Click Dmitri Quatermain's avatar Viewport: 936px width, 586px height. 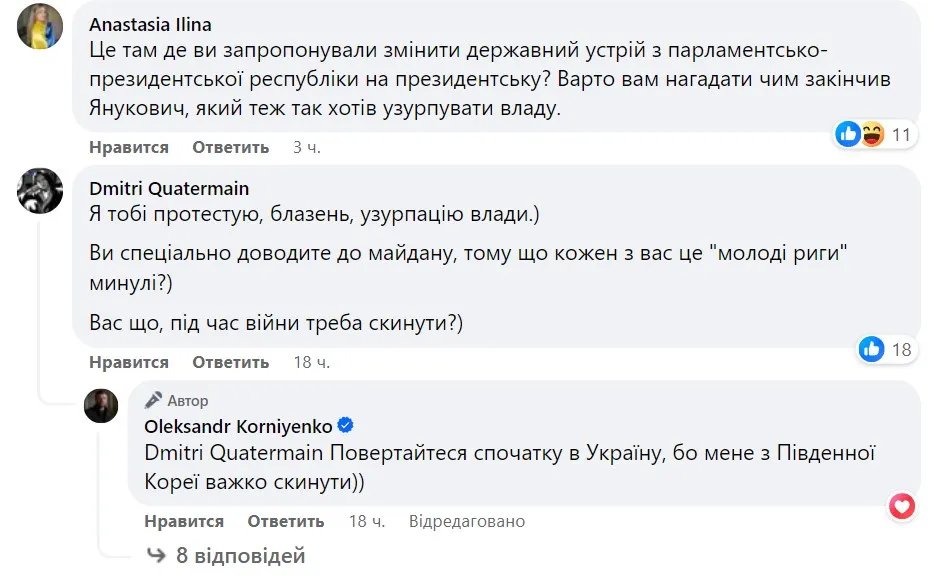(x=41, y=189)
